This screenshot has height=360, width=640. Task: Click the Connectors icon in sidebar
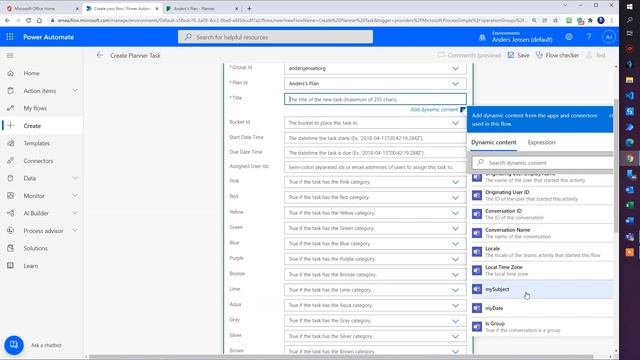(11, 161)
